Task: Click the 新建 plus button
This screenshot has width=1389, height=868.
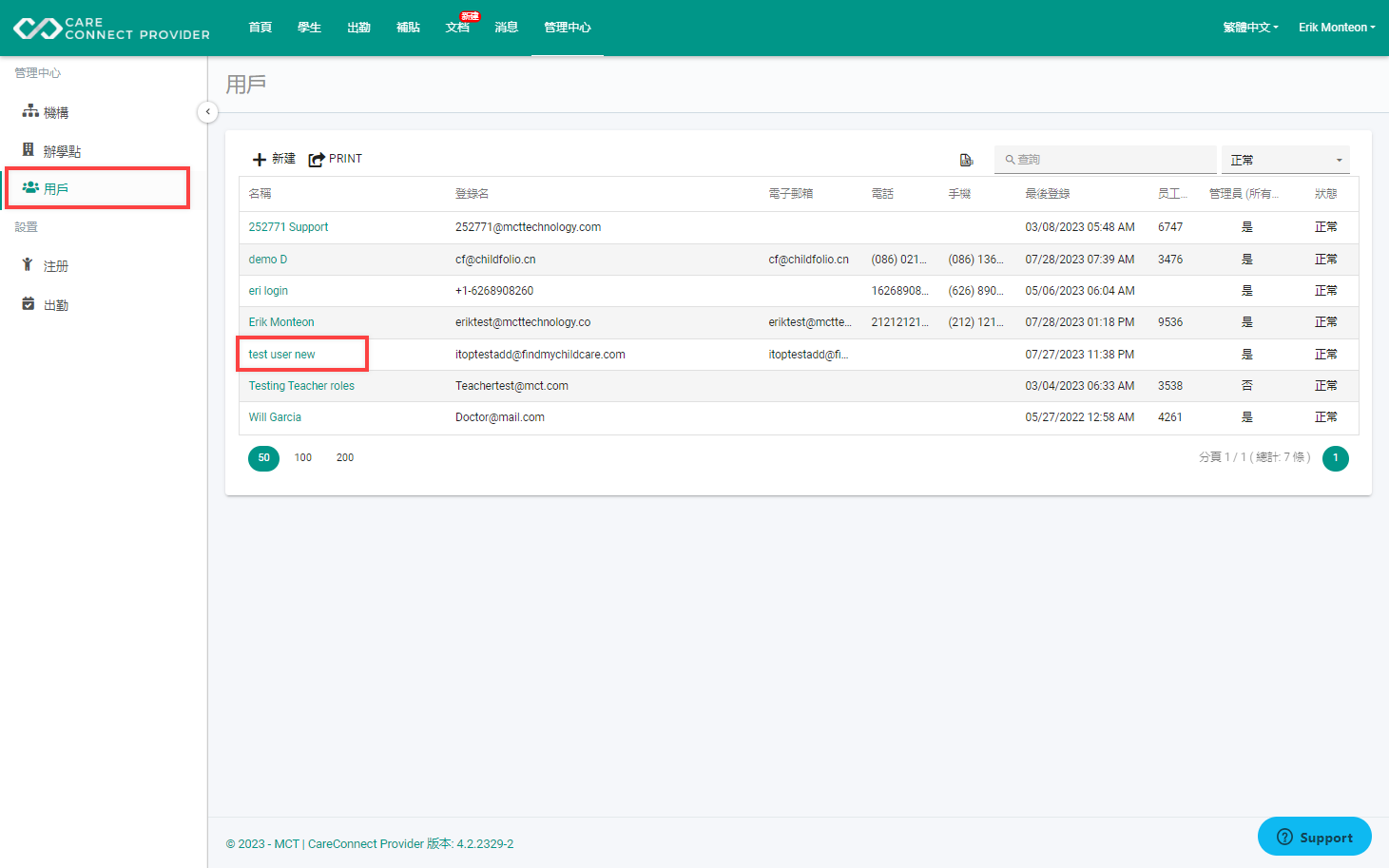Action: (x=274, y=159)
